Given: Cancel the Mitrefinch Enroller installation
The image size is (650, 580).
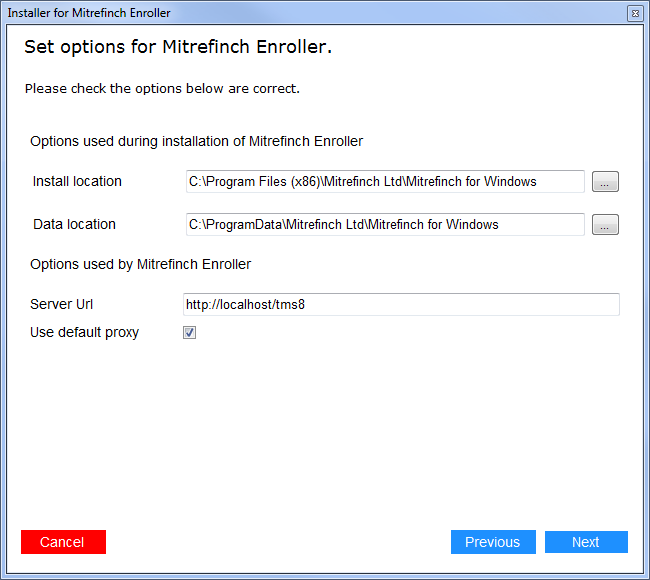Looking at the screenshot, I should [x=63, y=542].
